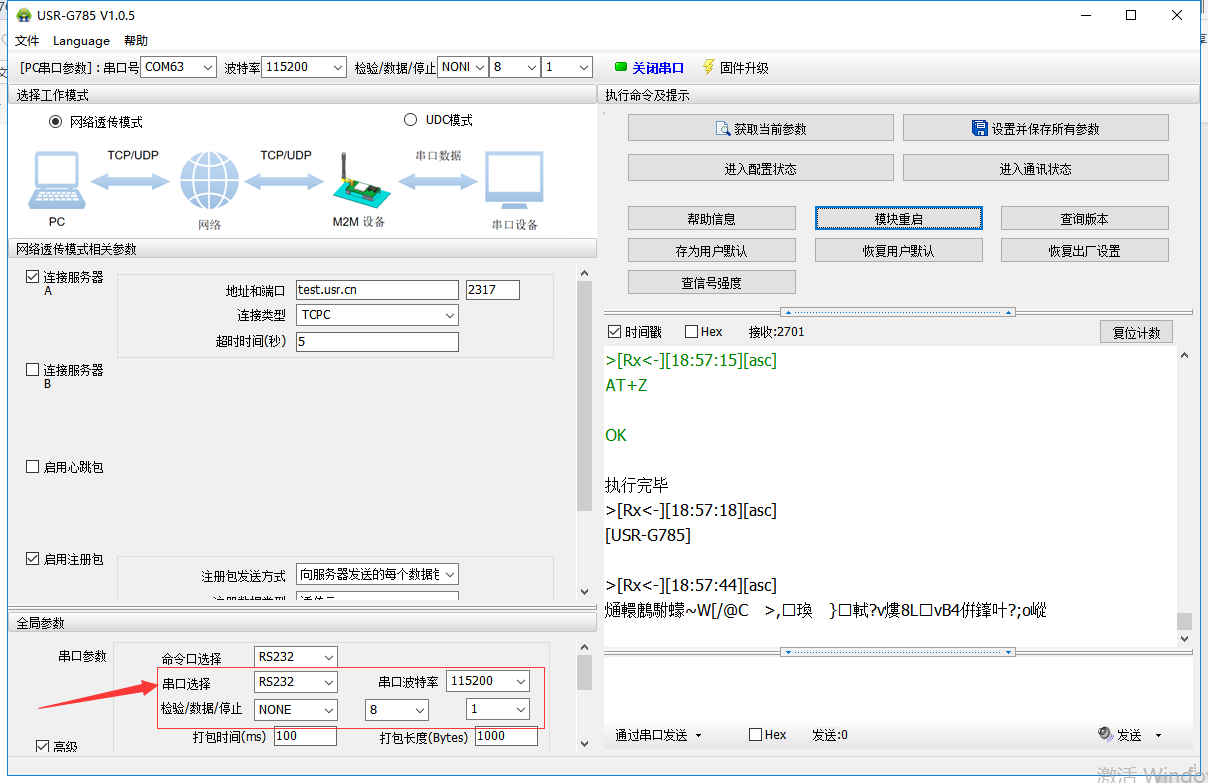
Task: Check the 连接服务器 B checkbox
Action: 33,370
